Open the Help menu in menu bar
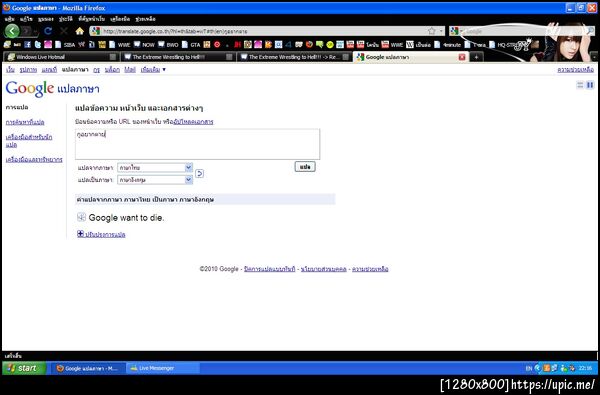The image size is (600, 395). (x=145, y=19)
